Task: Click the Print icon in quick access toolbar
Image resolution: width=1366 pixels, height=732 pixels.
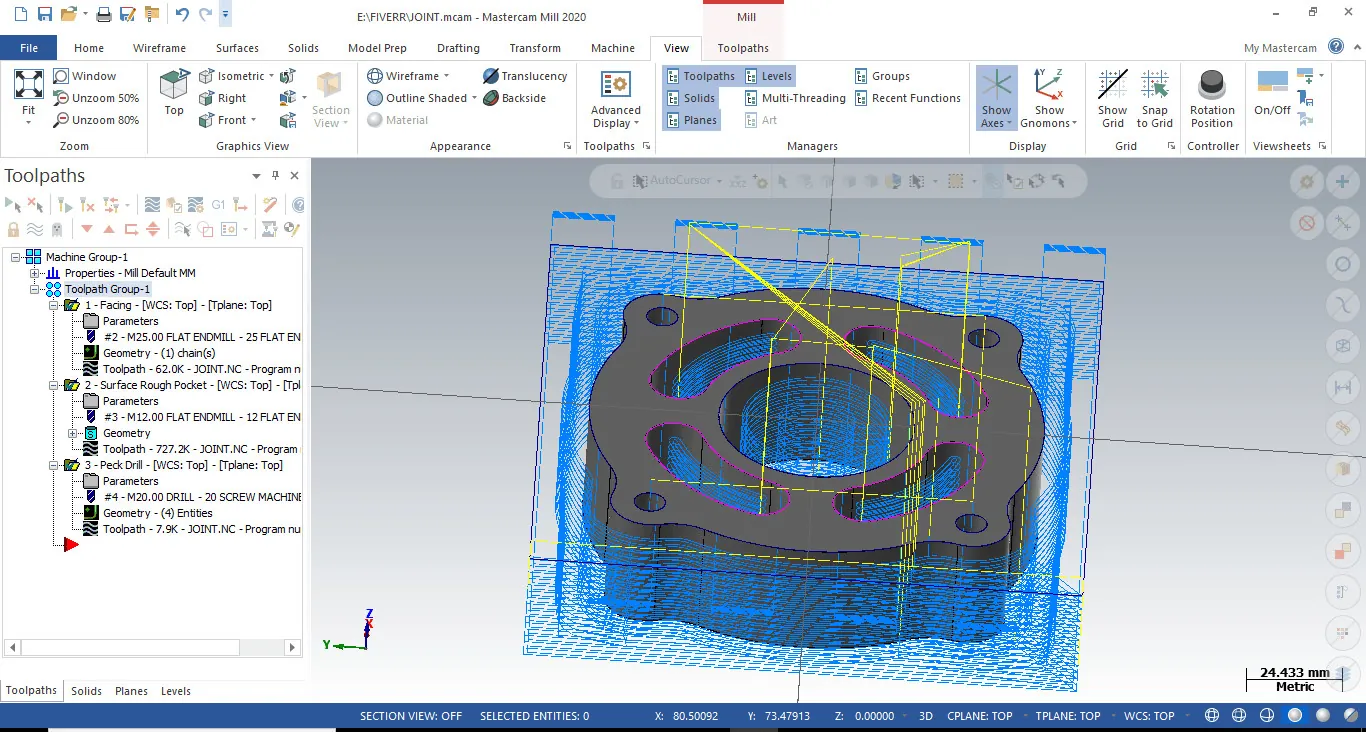Action: (x=104, y=15)
